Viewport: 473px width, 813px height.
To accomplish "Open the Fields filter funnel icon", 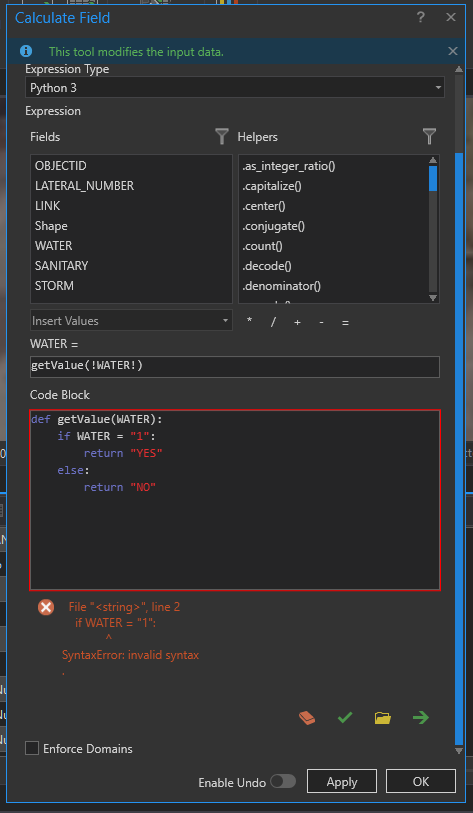I will pyautogui.click(x=222, y=136).
